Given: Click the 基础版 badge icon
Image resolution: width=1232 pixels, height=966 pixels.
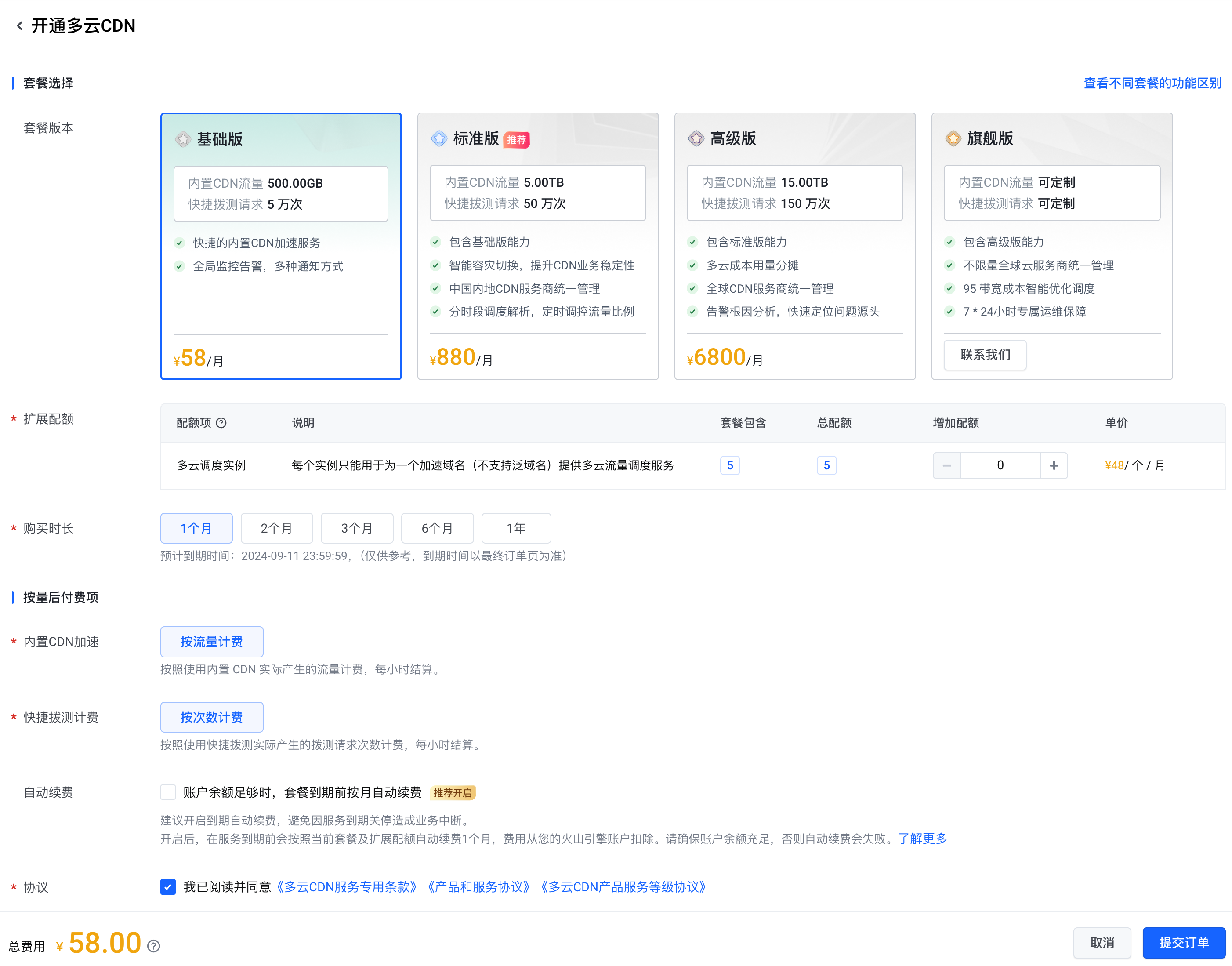Looking at the screenshot, I should tap(183, 139).
